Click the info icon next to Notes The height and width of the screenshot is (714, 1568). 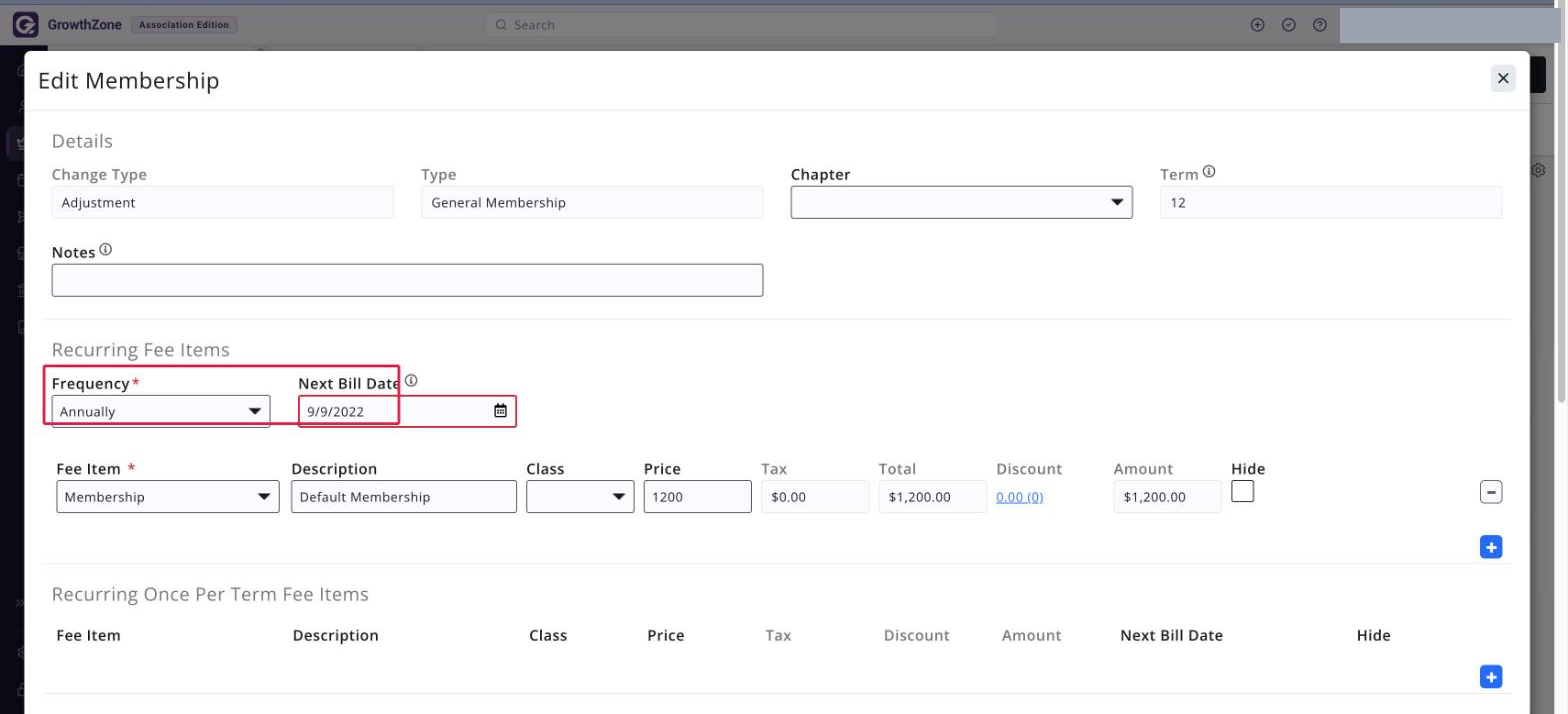tap(106, 250)
